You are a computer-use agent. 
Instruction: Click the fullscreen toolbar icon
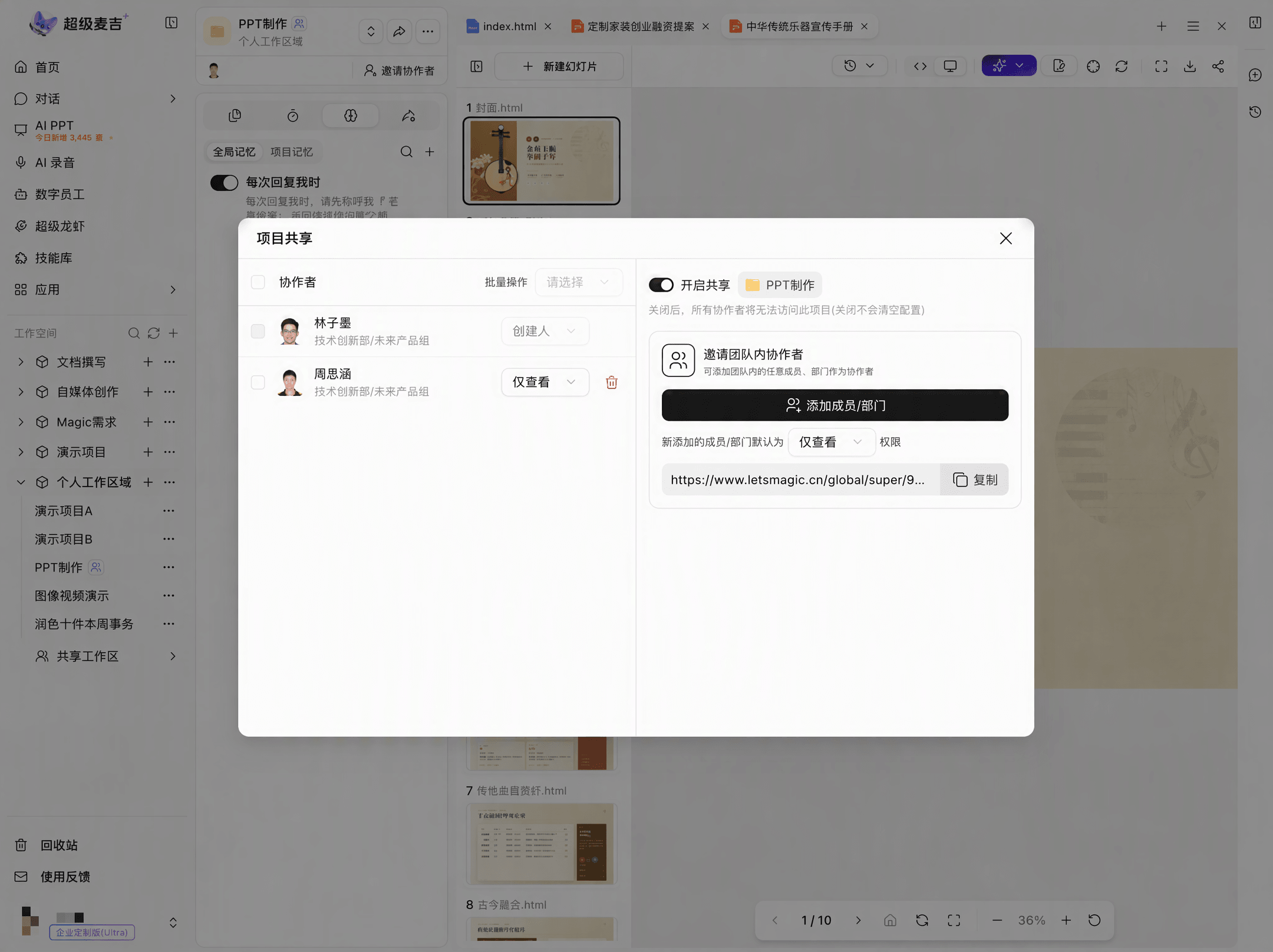(x=1161, y=66)
